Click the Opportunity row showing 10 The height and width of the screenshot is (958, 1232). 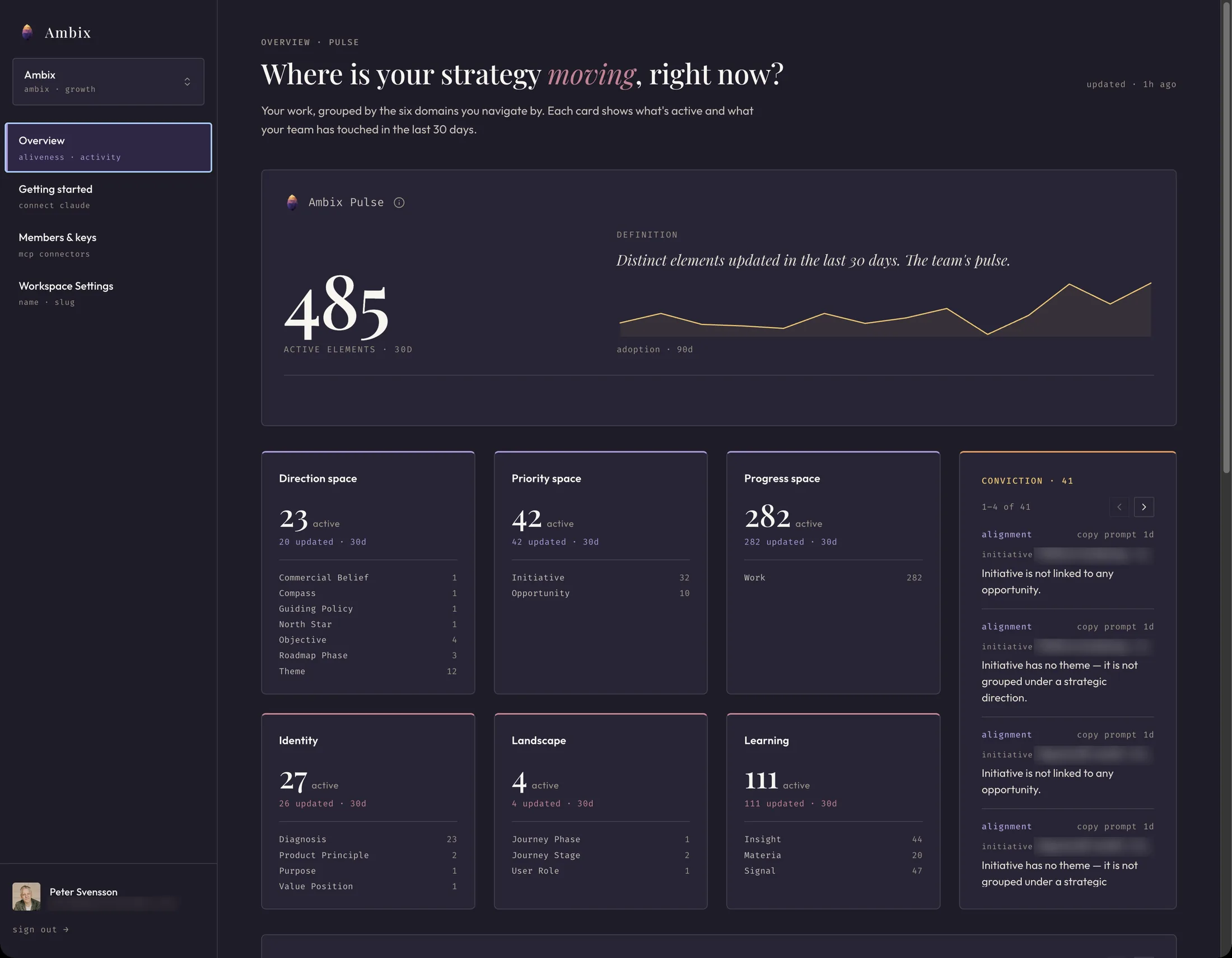point(600,593)
